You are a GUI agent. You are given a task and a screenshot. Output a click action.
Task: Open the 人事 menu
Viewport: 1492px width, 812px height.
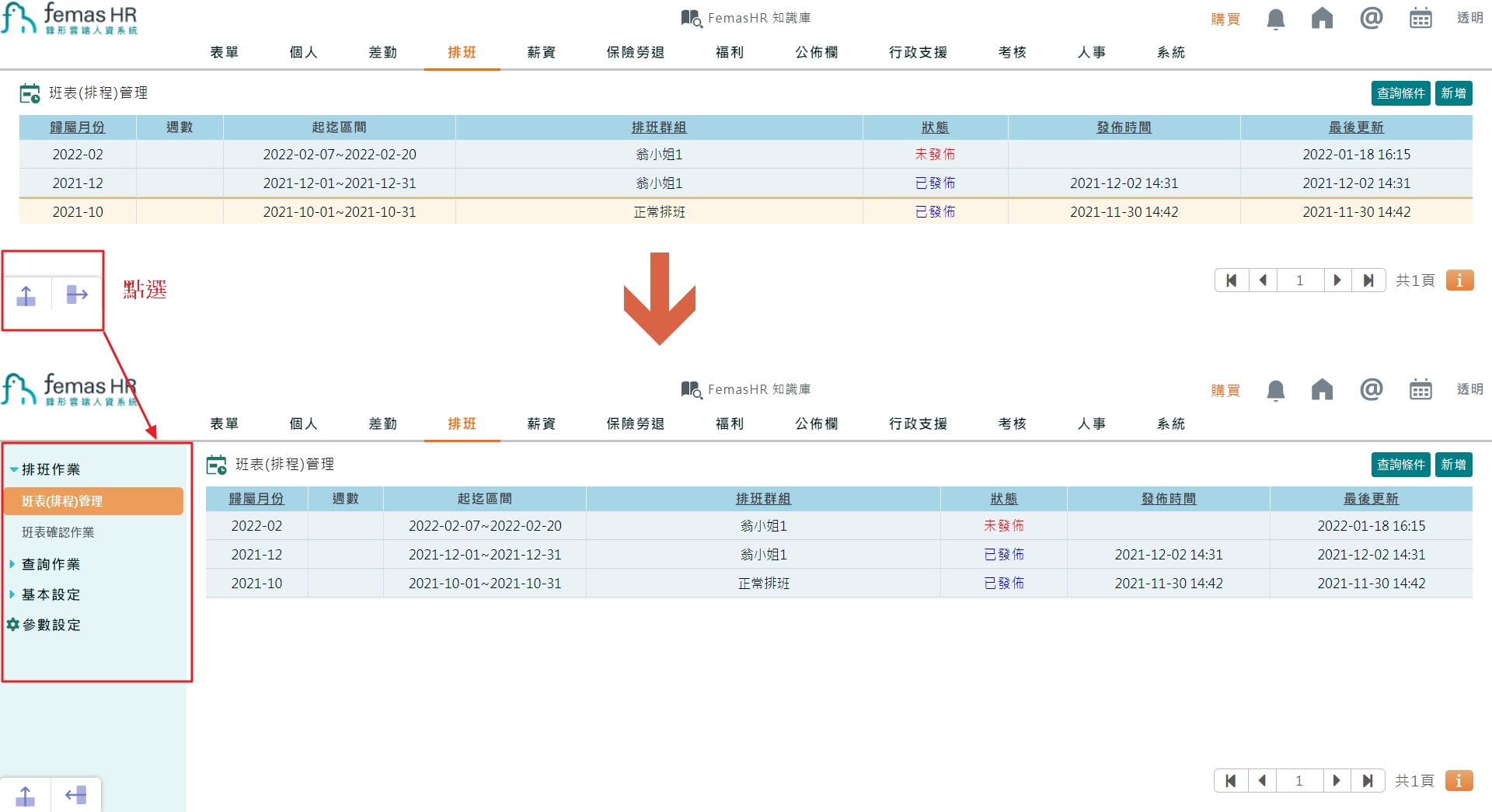click(1092, 52)
